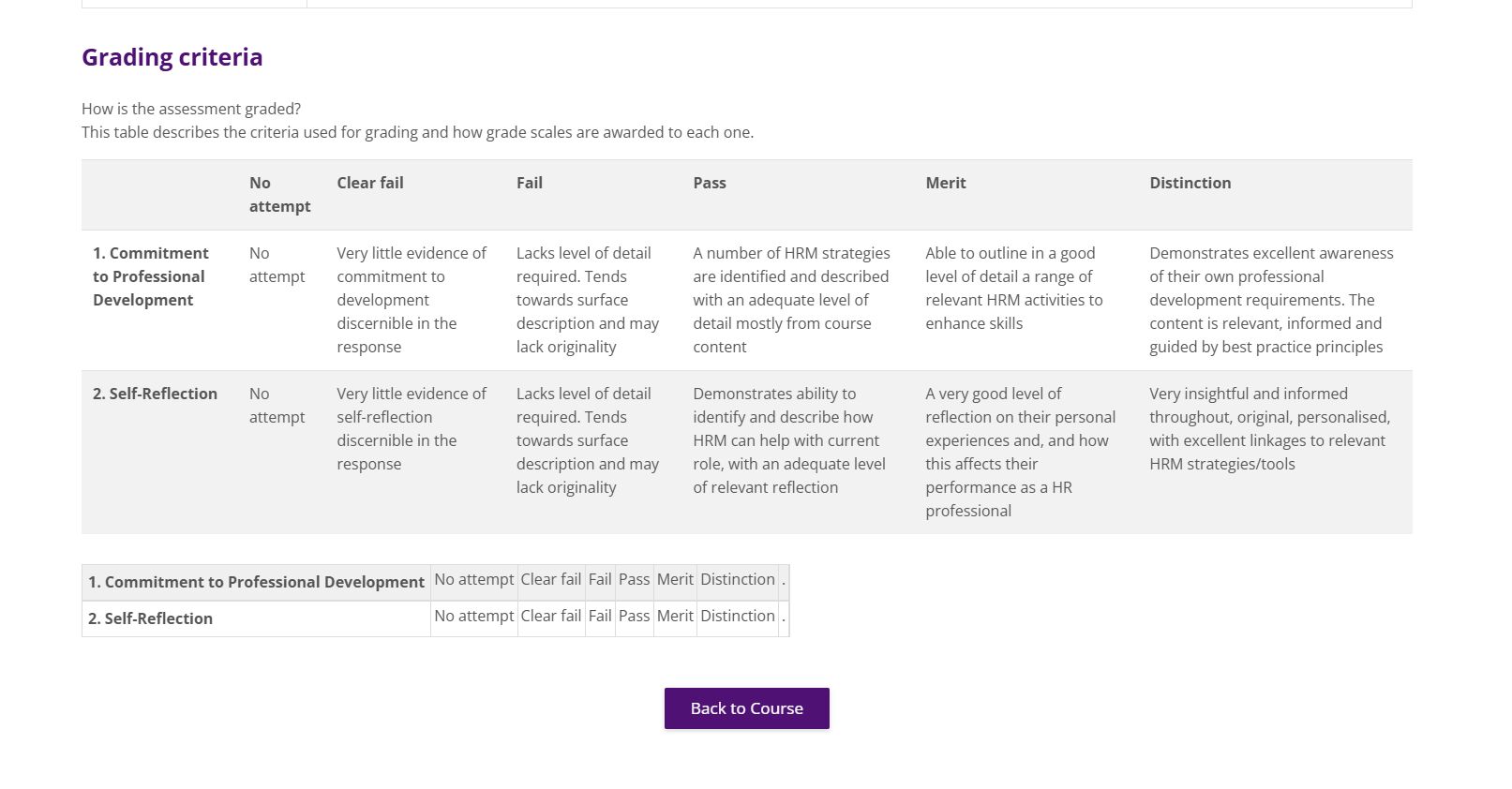
Task: Click the "Grading criteria" heading
Action: [x=172, y=57]
